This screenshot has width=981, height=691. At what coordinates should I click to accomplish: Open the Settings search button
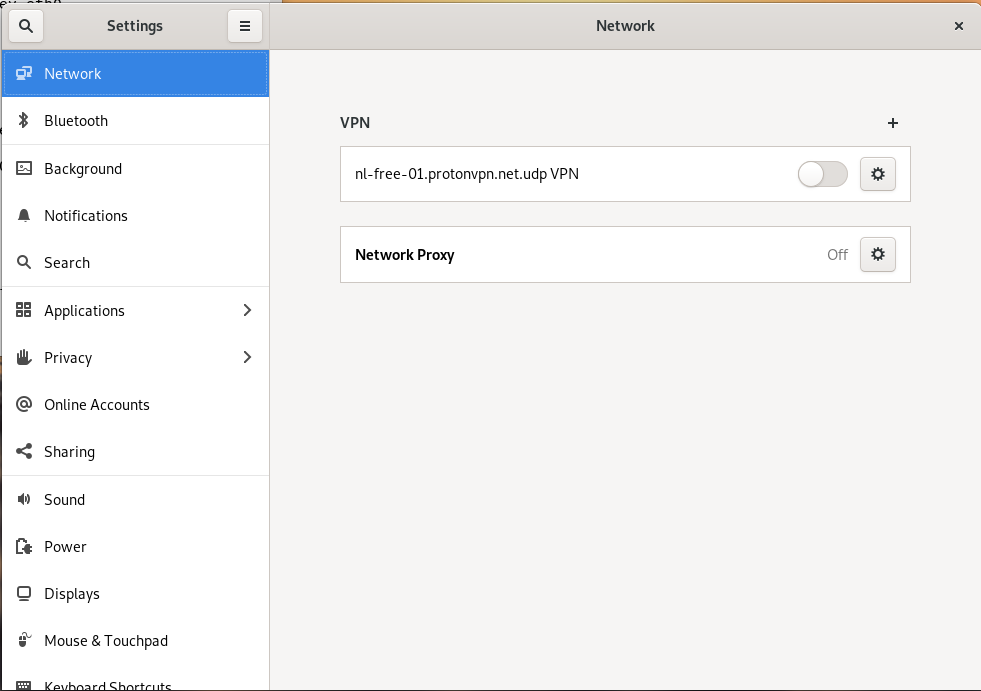(26, 26)
